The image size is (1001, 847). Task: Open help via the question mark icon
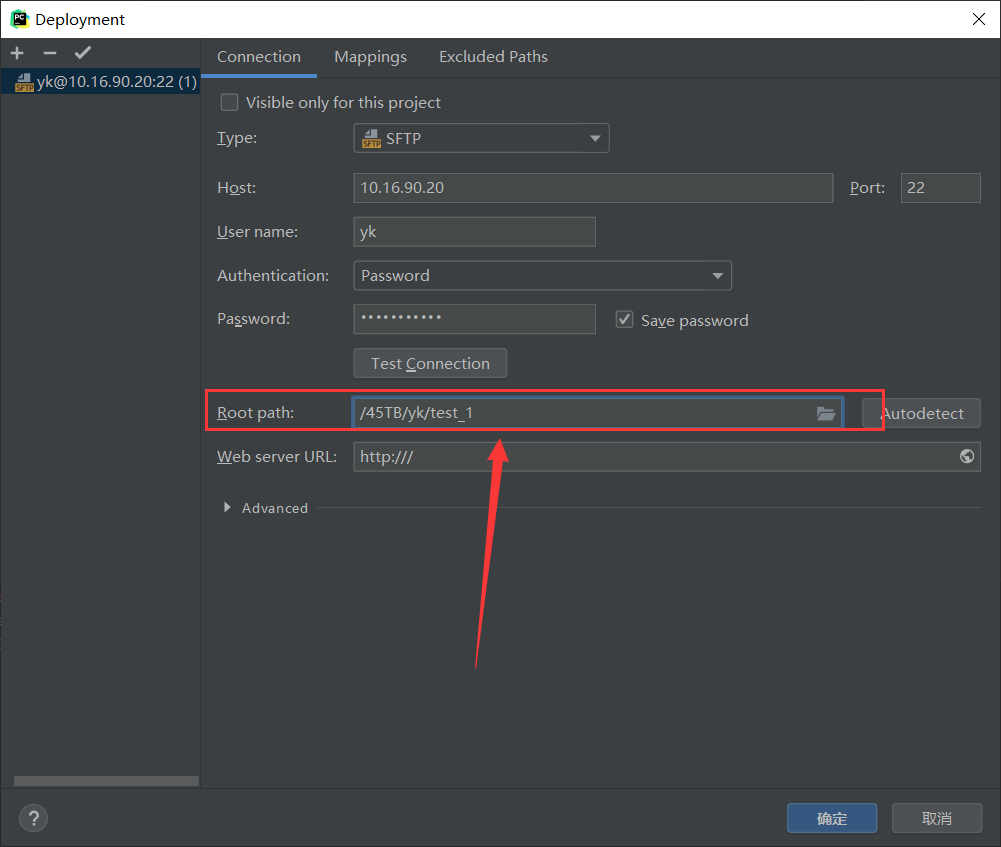coord(33,818)
